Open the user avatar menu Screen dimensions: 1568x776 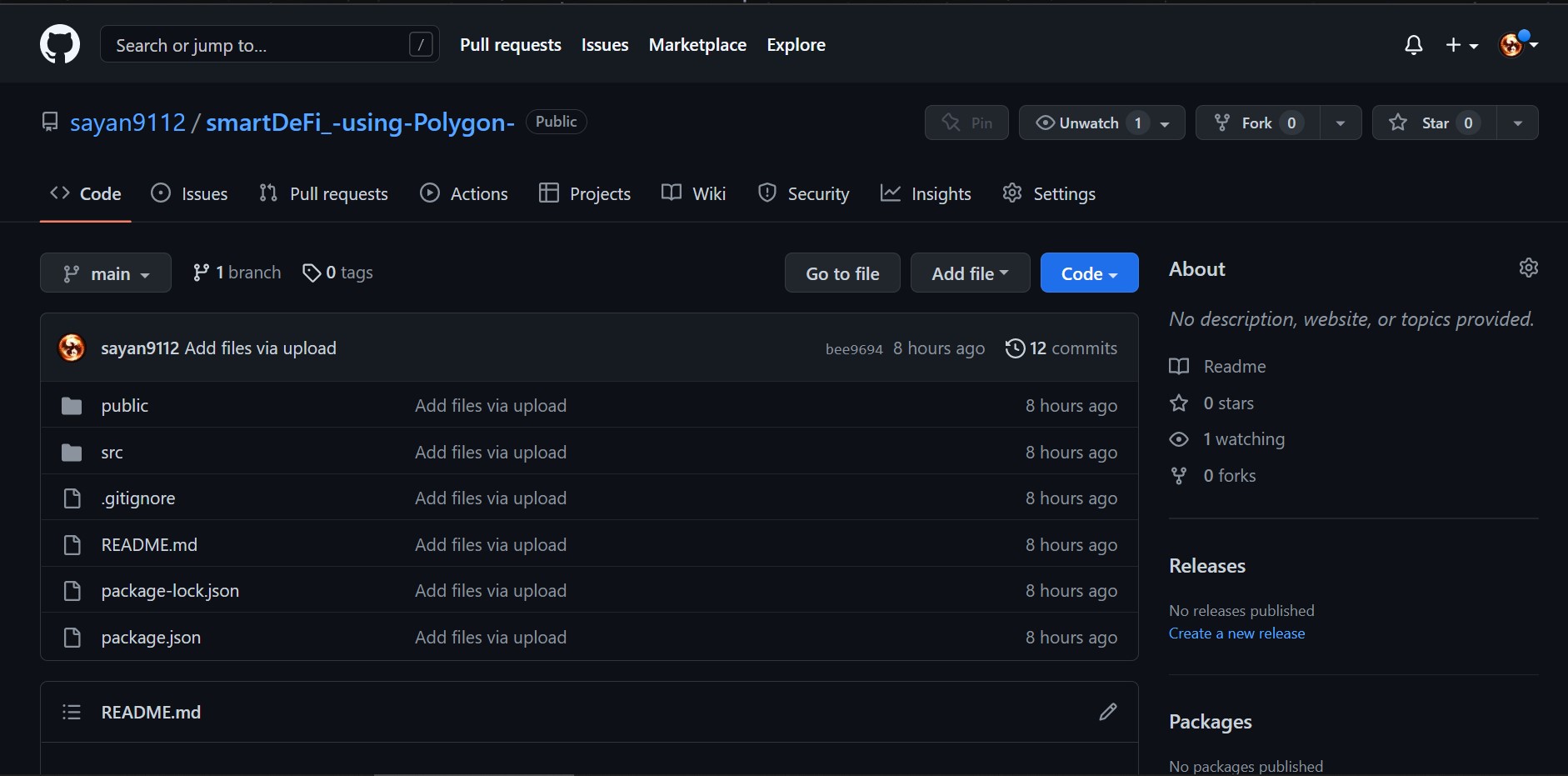[x=1518, y=44]
